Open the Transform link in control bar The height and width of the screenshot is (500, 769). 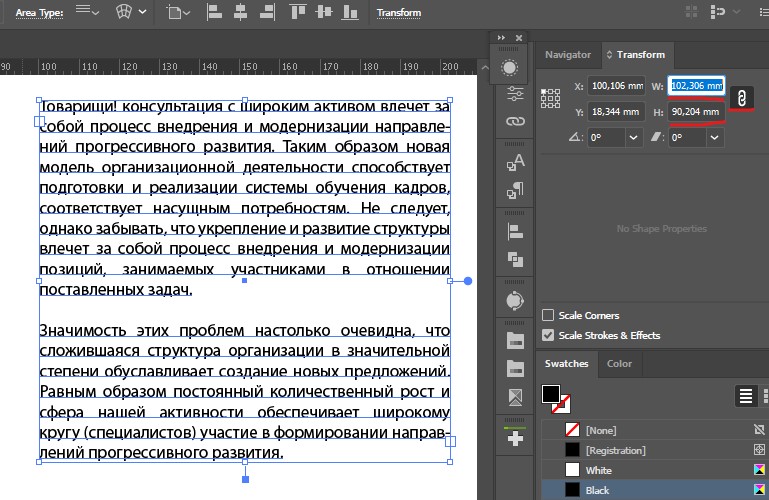tap(399, 13)
